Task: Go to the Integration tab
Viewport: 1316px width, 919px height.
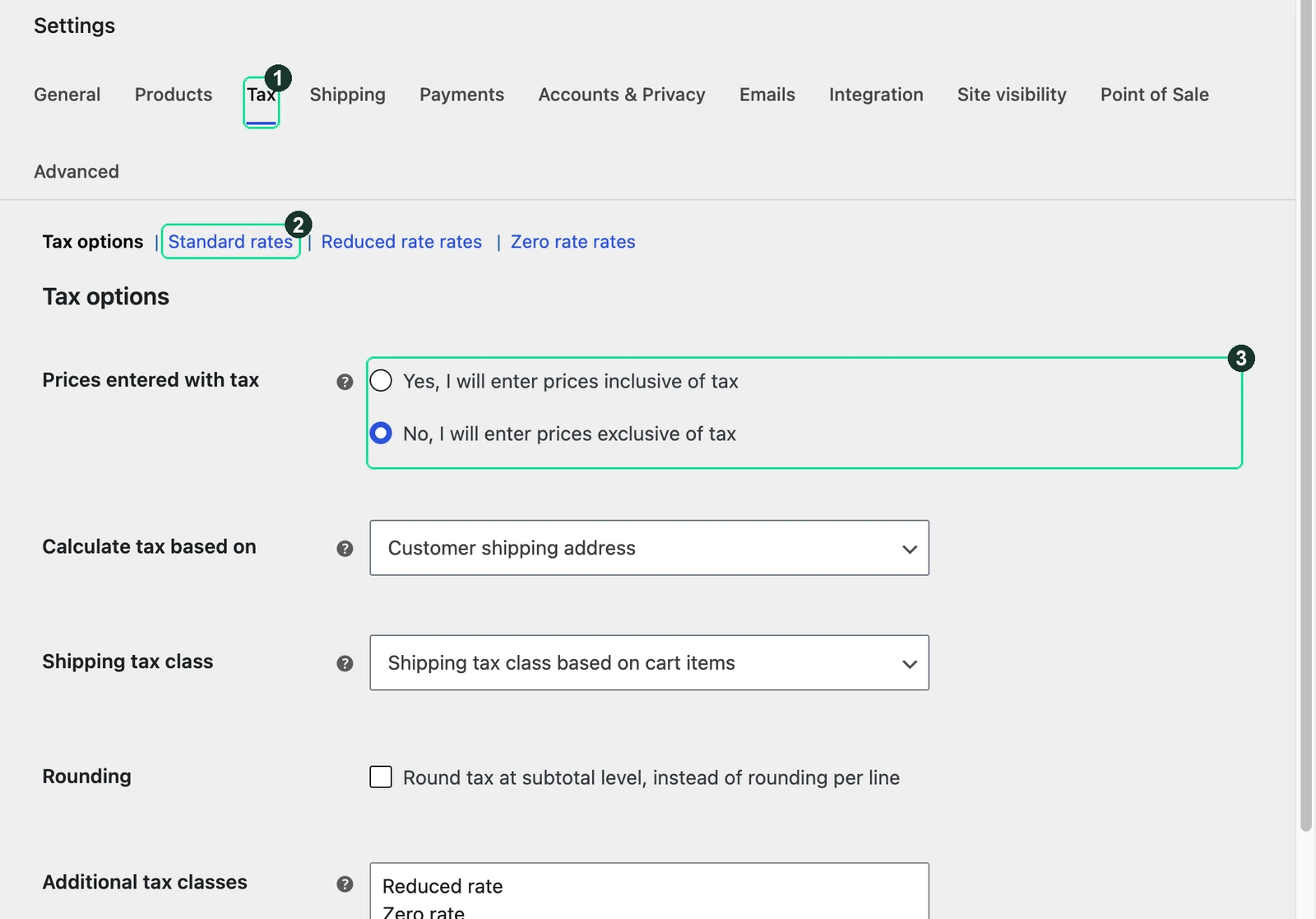Action: [876, 95]
